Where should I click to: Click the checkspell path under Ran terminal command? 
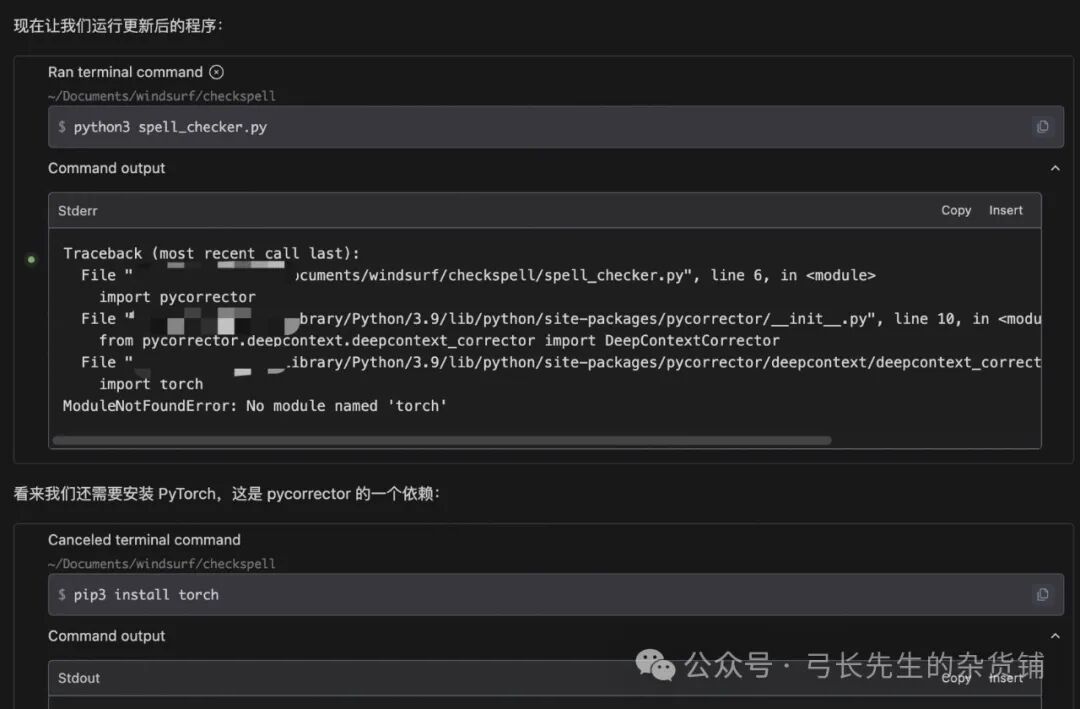coord(162,96)
